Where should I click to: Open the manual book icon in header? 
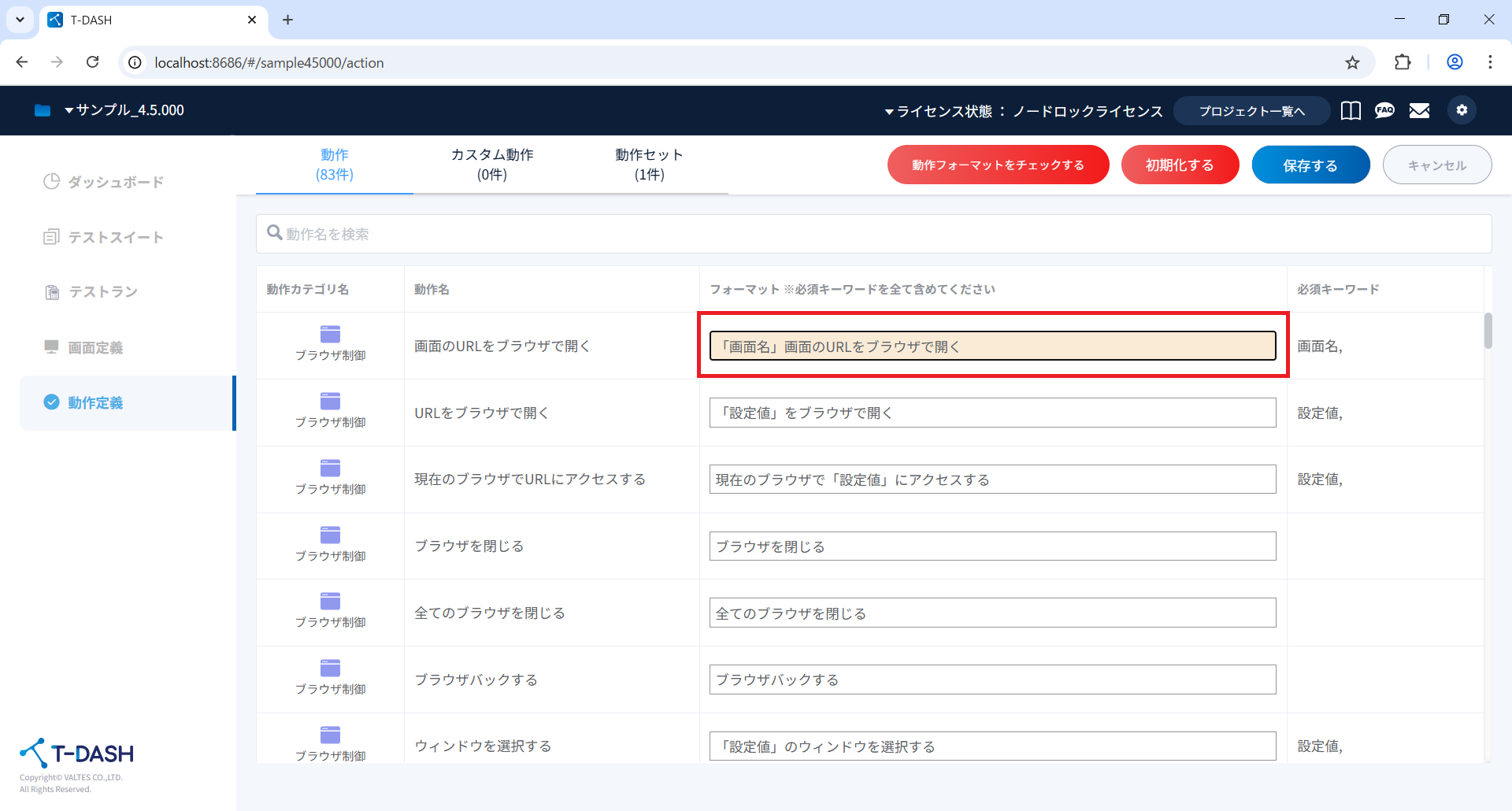click(1351, 111)
